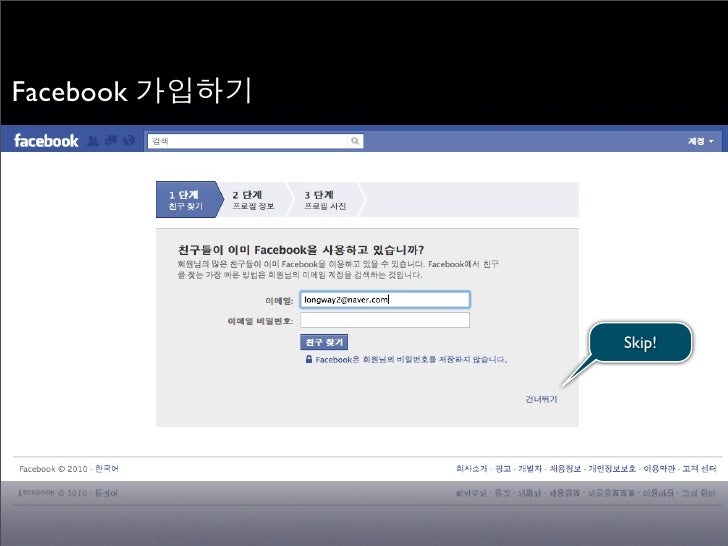Click the 친구 찾기 button

coord(324,342)
